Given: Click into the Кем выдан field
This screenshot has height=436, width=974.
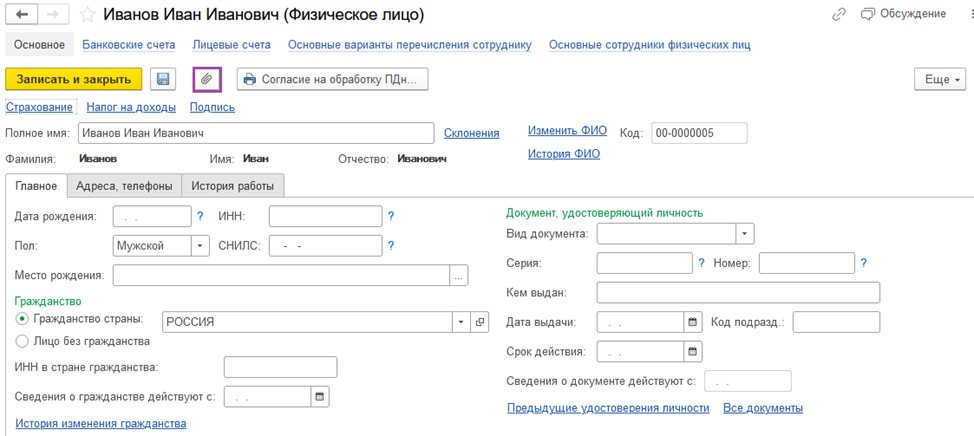Looking at the screenshot, I should click(738, 293).
